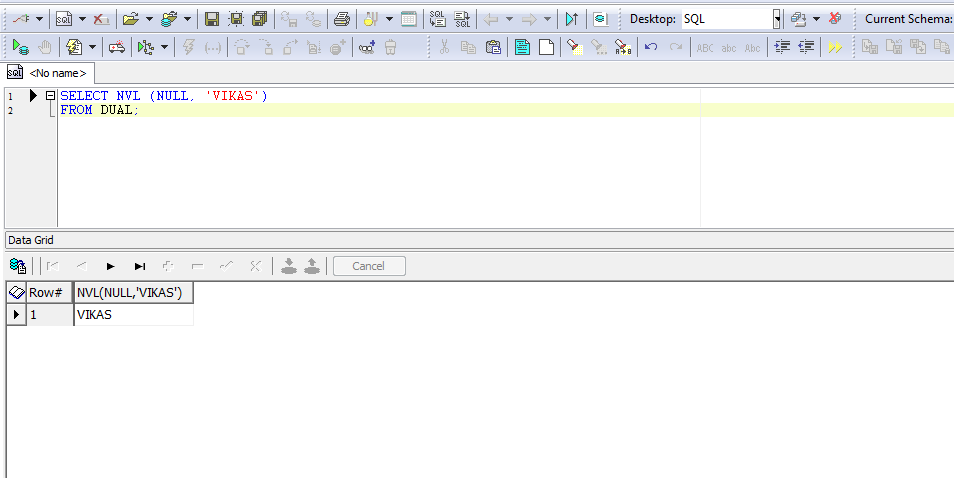
Task: Execute statement with the green play icon
Action: pos(20,47)
